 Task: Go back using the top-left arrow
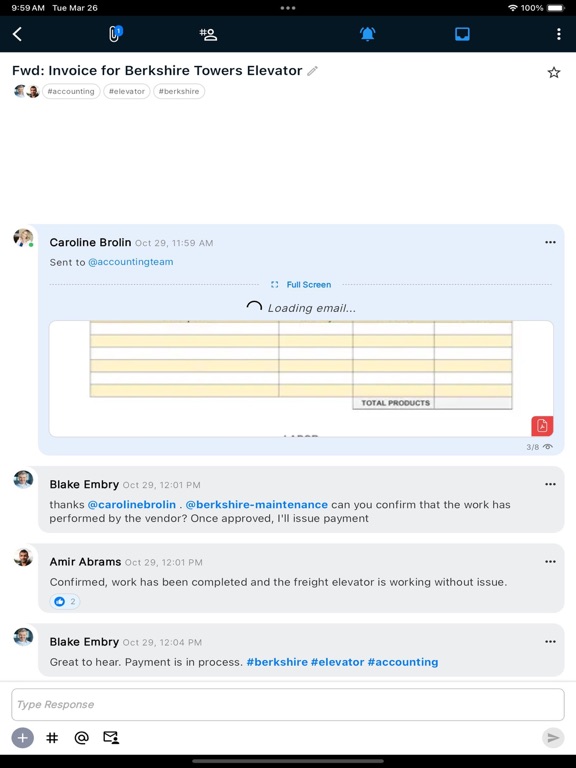coord(17,34)
